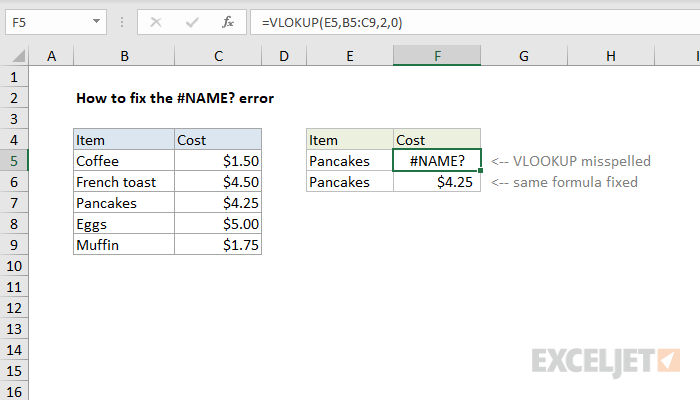Click the title cell about #NAME? error
The width and height of the screenshot is (700, 400).
(x=175, y=98)
